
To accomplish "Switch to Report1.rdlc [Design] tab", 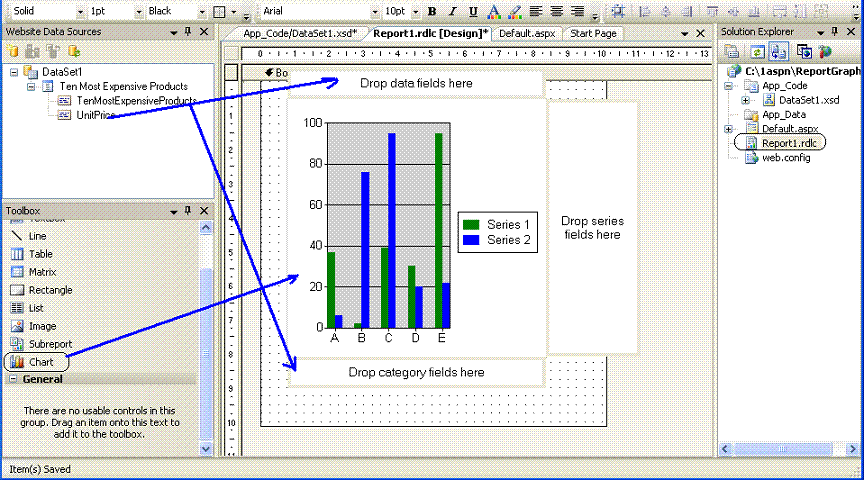I will tap(430, 34).
